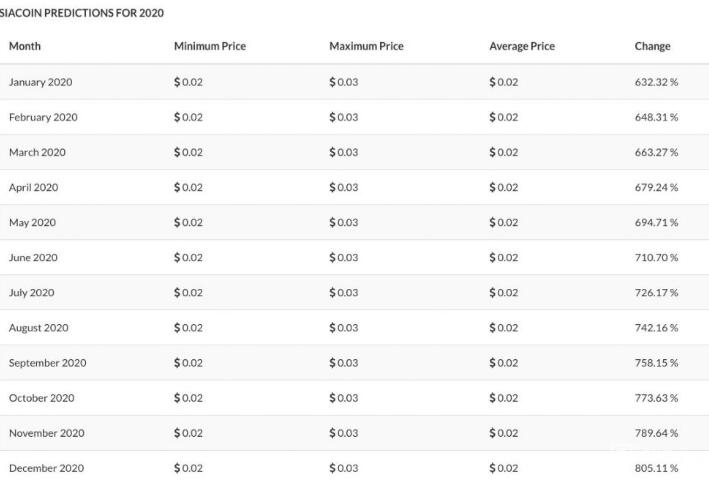This screenshot has width=709, height=485.
Task: Click the October 2020 month cell
Action: tap(42, 398)
